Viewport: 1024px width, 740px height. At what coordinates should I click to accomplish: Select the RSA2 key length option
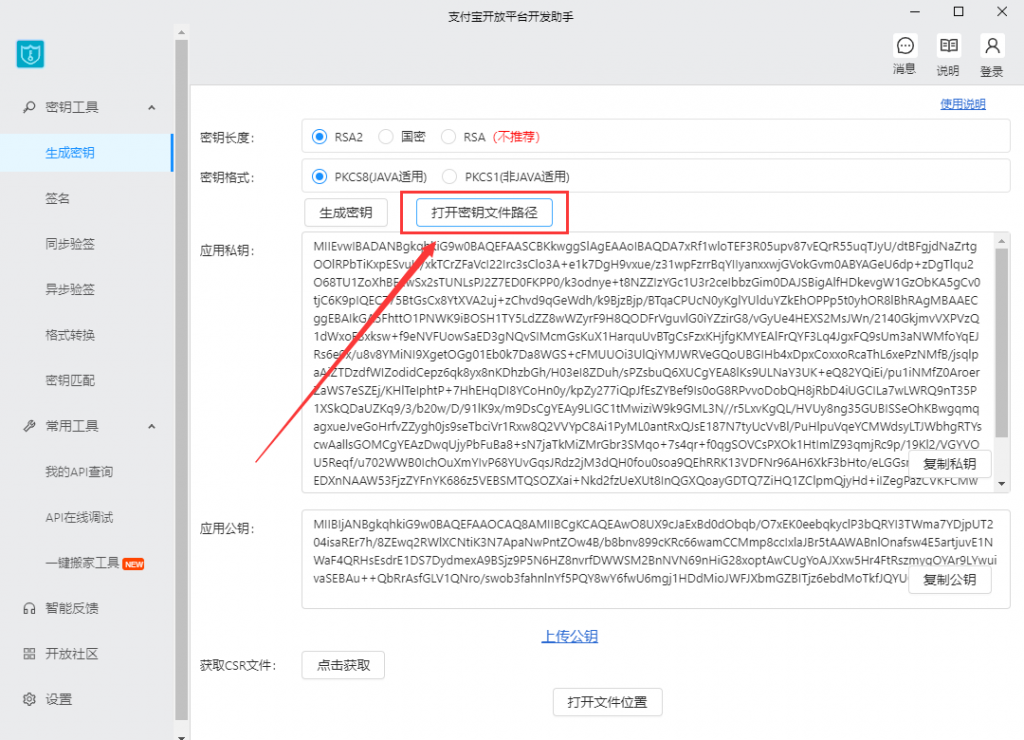click(x=319, y=137)
